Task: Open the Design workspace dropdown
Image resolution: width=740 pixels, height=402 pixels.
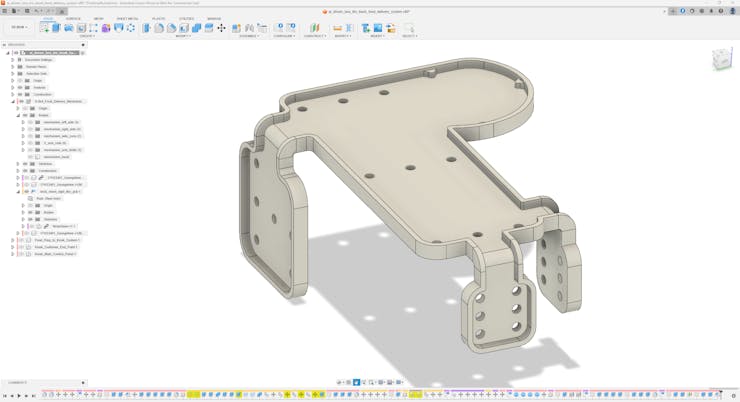Action: [18, 28]
